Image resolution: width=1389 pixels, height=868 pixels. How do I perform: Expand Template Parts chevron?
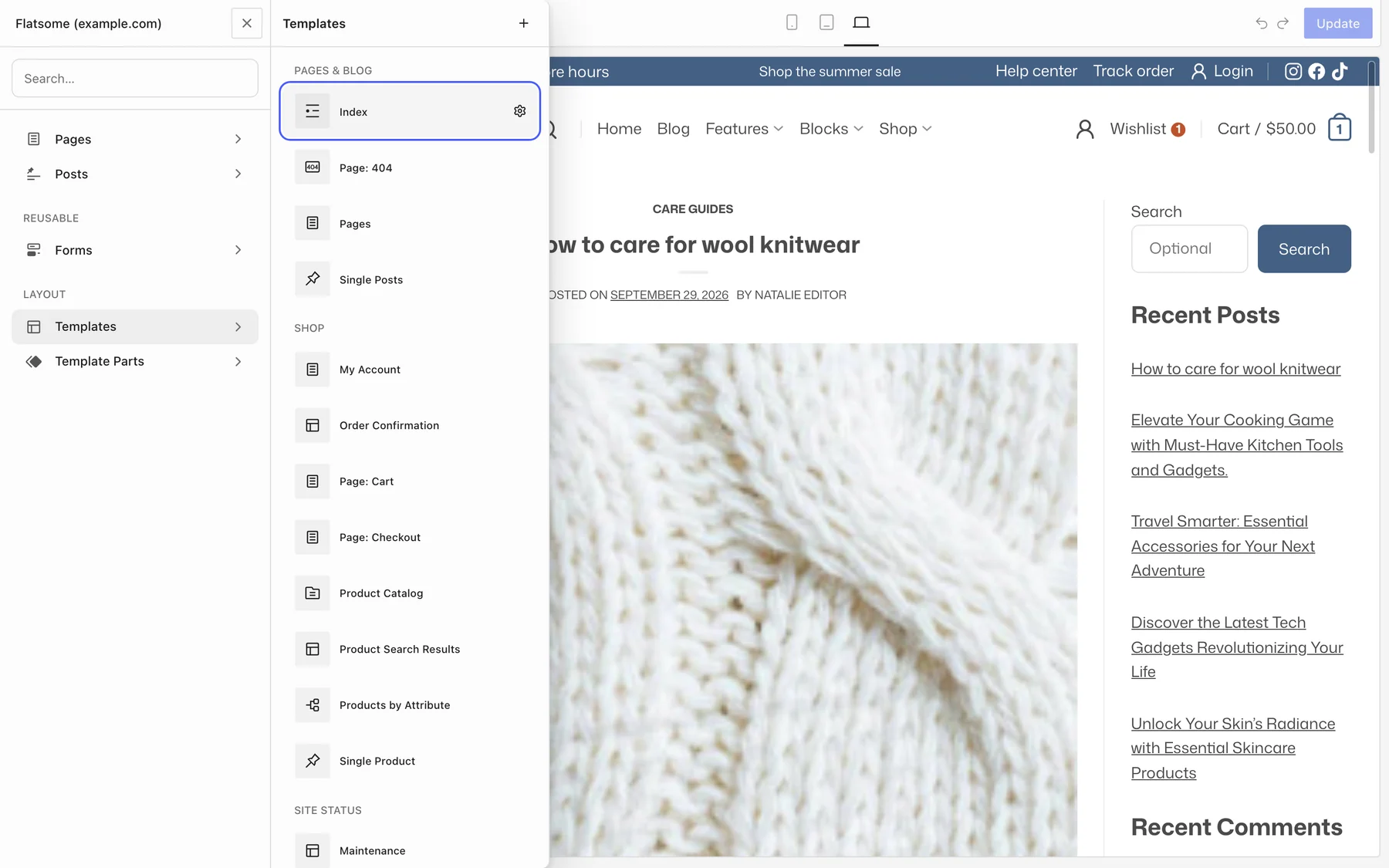[238, 361]
